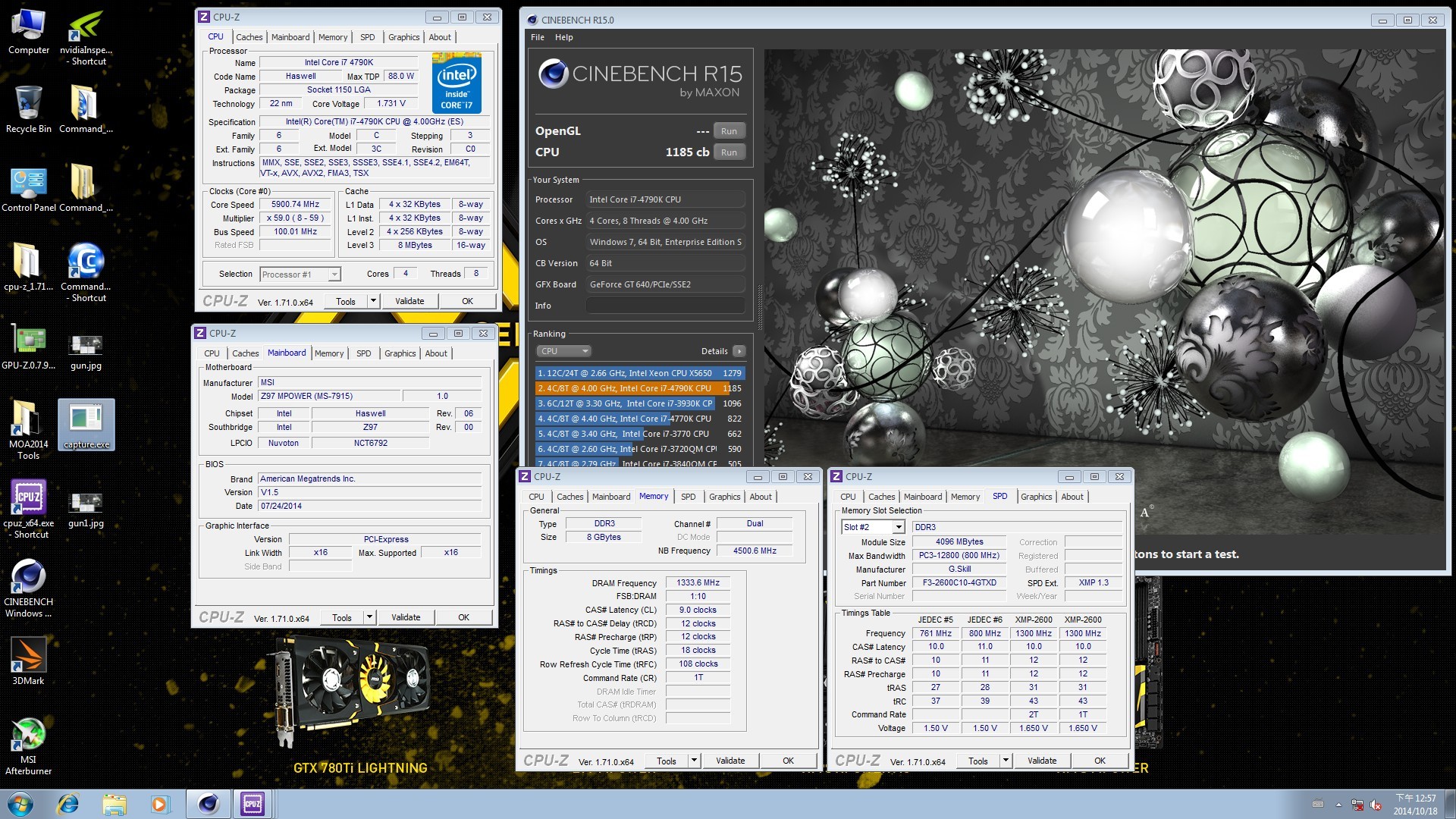Open Tools dropdown arrow in Mainboard window
Viewport: 1456px width, 819px height.
369,617
